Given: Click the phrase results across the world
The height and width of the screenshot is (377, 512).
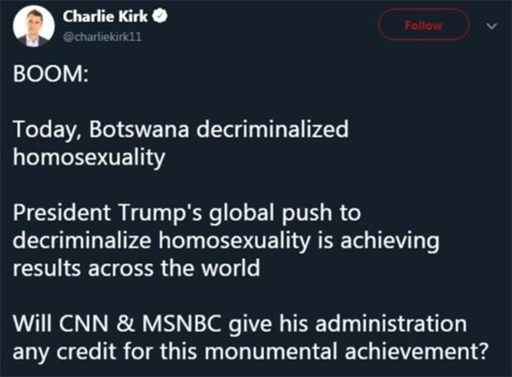Looking at the screenshot, I should click(x=136, y=268).
